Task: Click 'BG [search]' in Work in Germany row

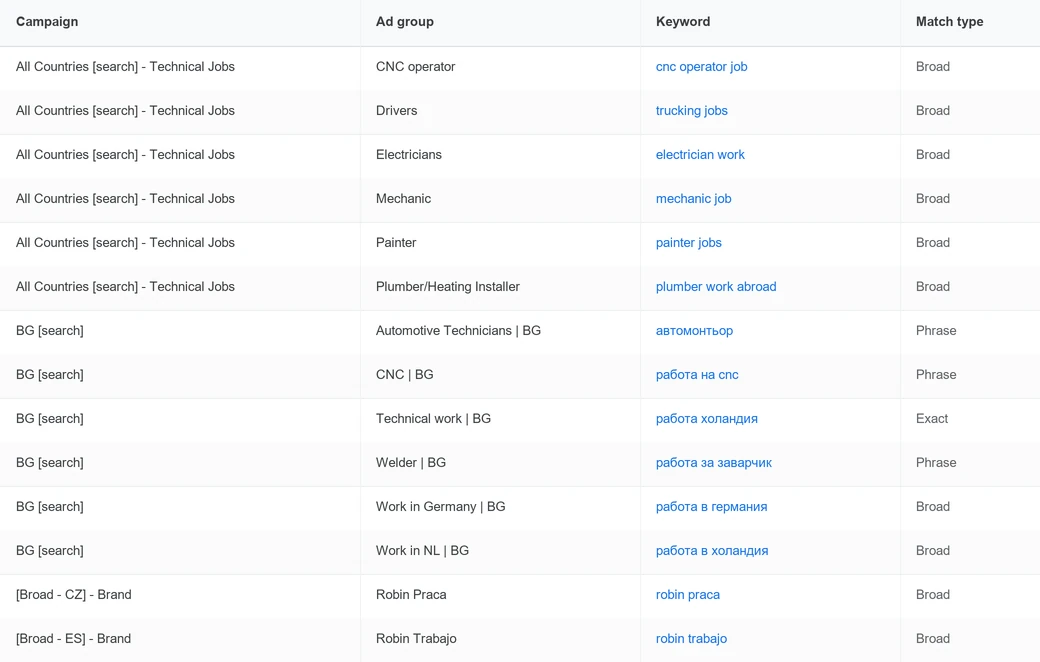Action: (x=50, y=506)
